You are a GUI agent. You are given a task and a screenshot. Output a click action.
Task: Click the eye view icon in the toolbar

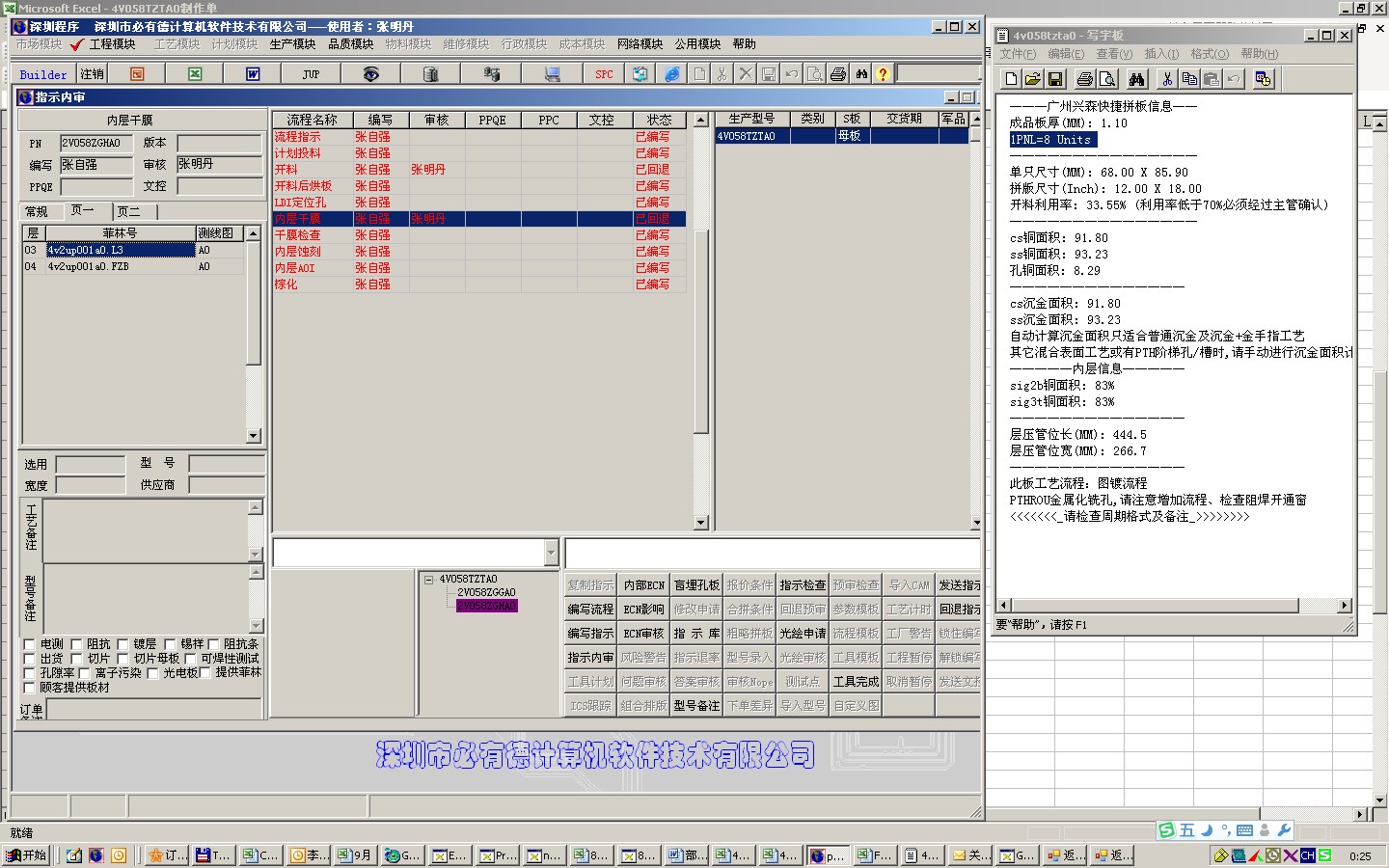tap(370, 74)
